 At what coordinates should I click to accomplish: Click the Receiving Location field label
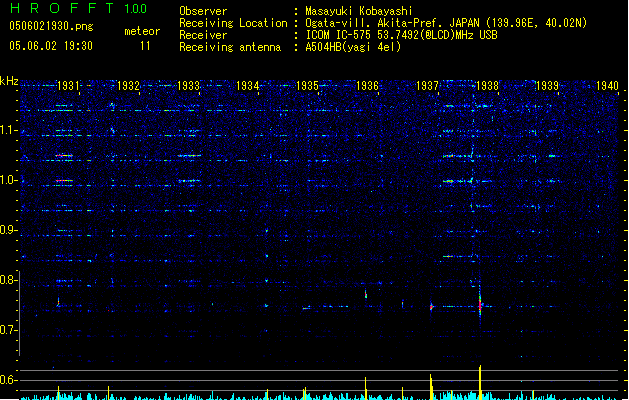coord(233,23)
